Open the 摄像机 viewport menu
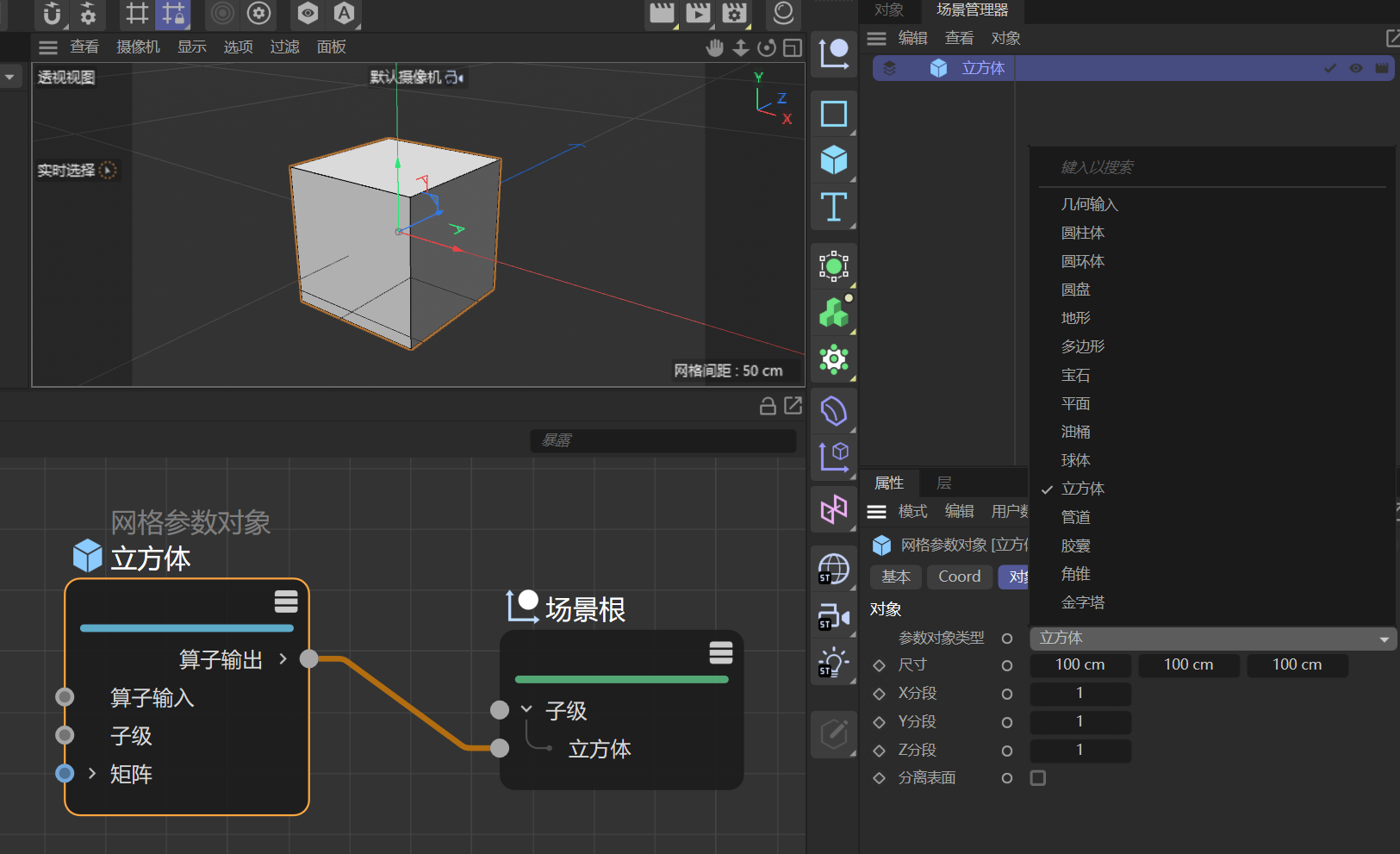Viewport: 1400px width, 854px height. [x=138, y=47]
